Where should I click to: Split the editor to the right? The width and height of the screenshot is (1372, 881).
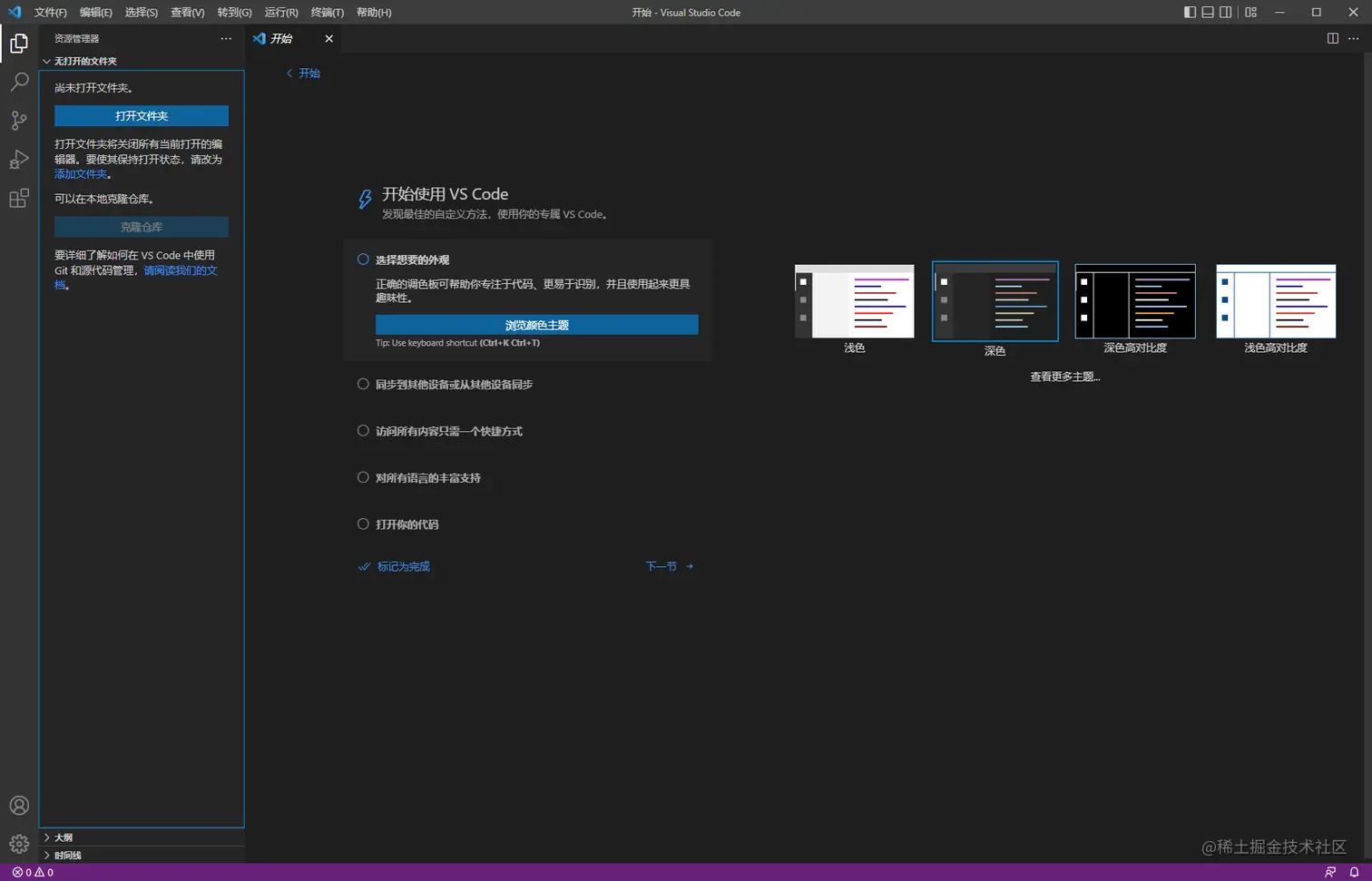(x=1333, y=38)
